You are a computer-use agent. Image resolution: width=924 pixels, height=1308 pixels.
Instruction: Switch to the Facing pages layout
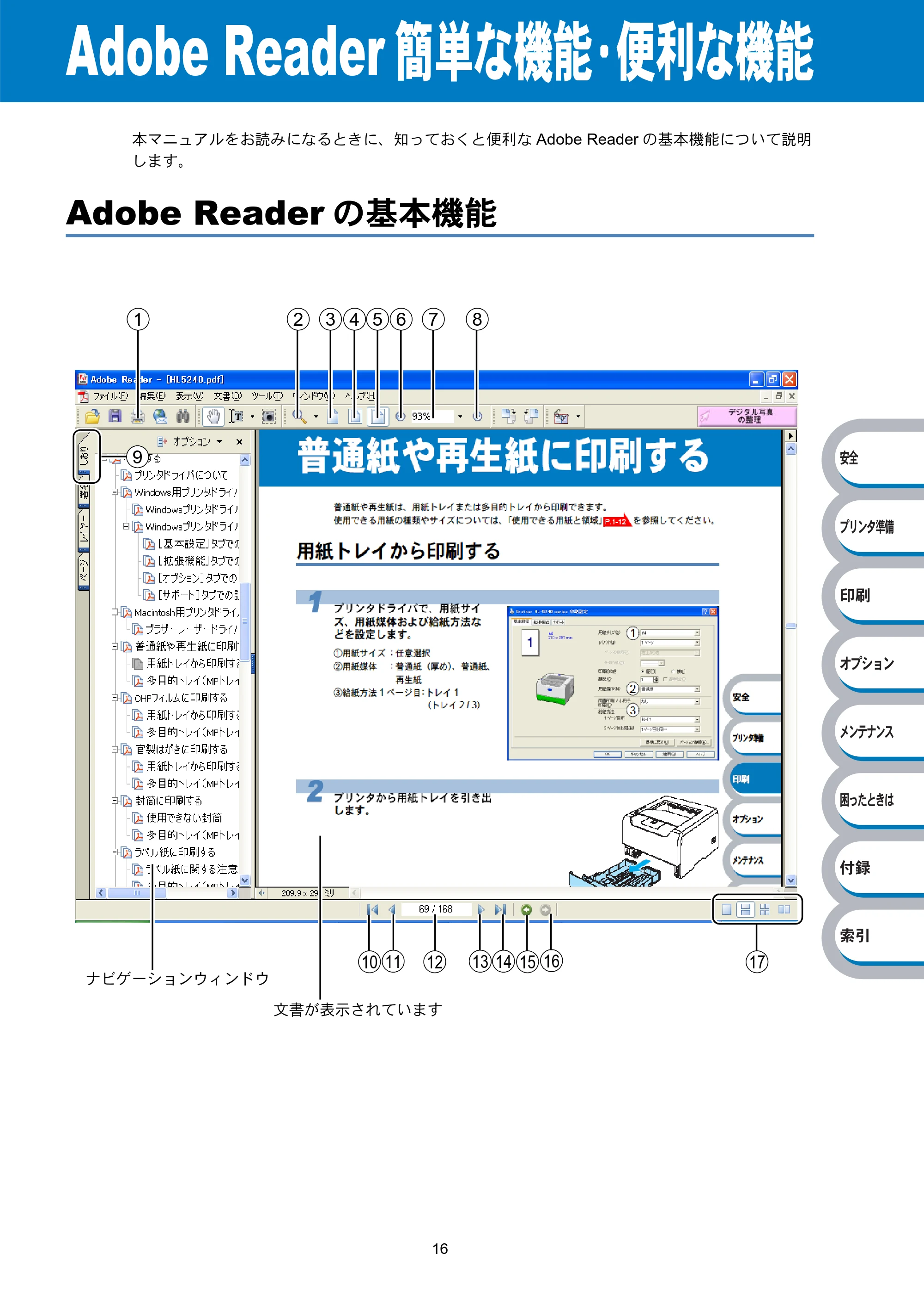(x=784, y=909)
